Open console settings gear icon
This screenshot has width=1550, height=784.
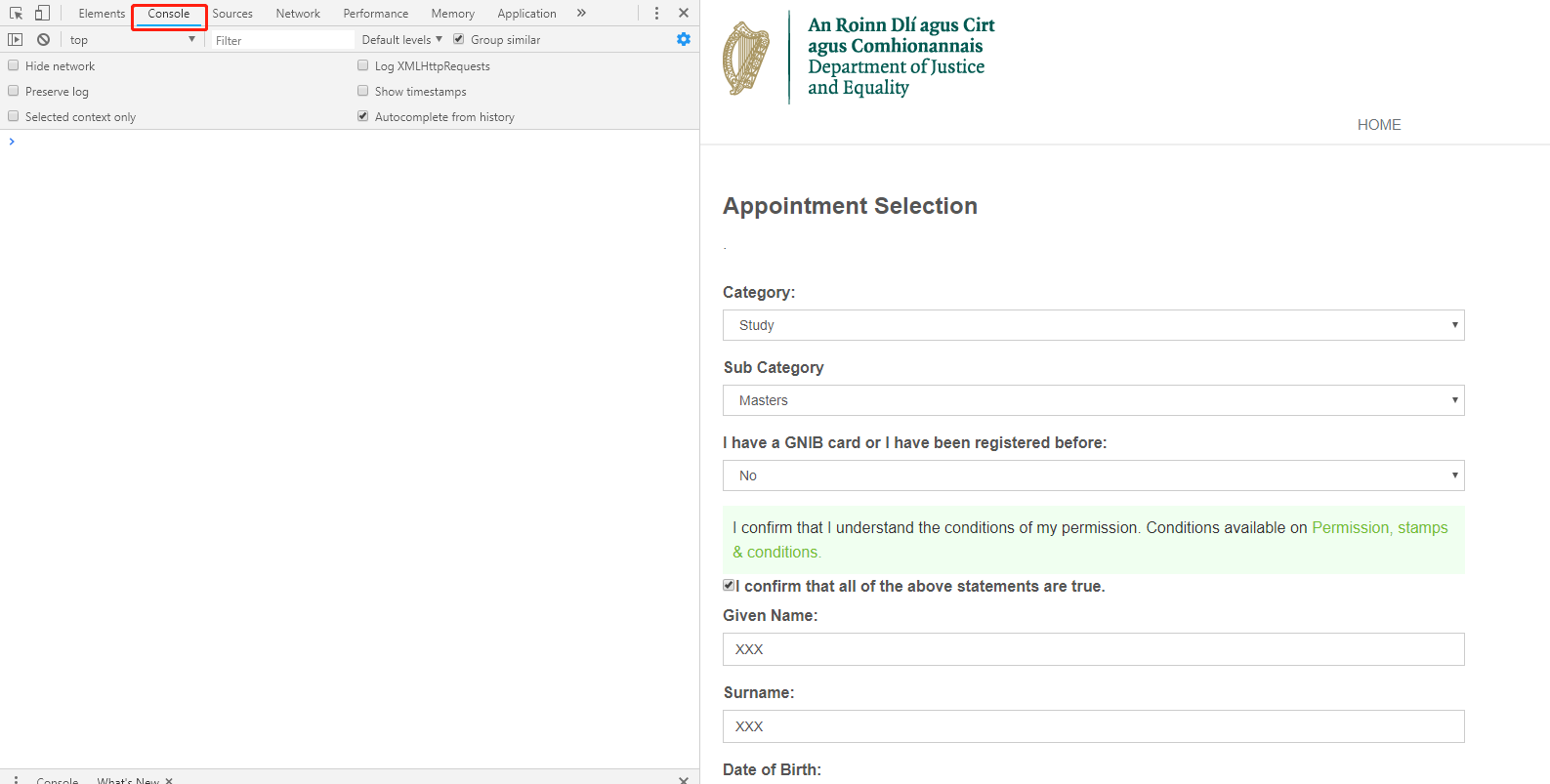coord(684,39)
